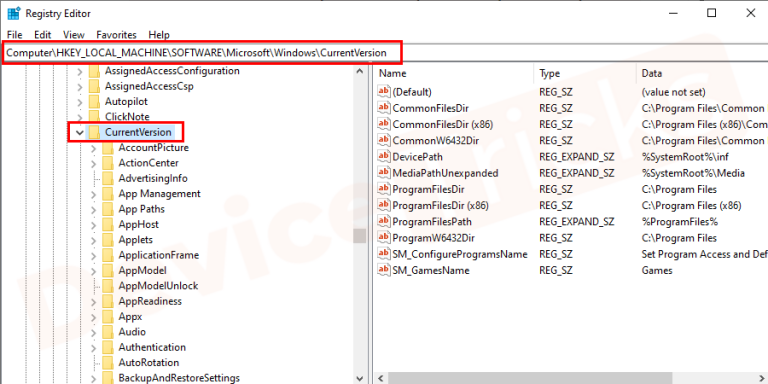768x384 pixels.
Task: Click the ab icon next to ProgramFilesPath
Action: point(384,222)
